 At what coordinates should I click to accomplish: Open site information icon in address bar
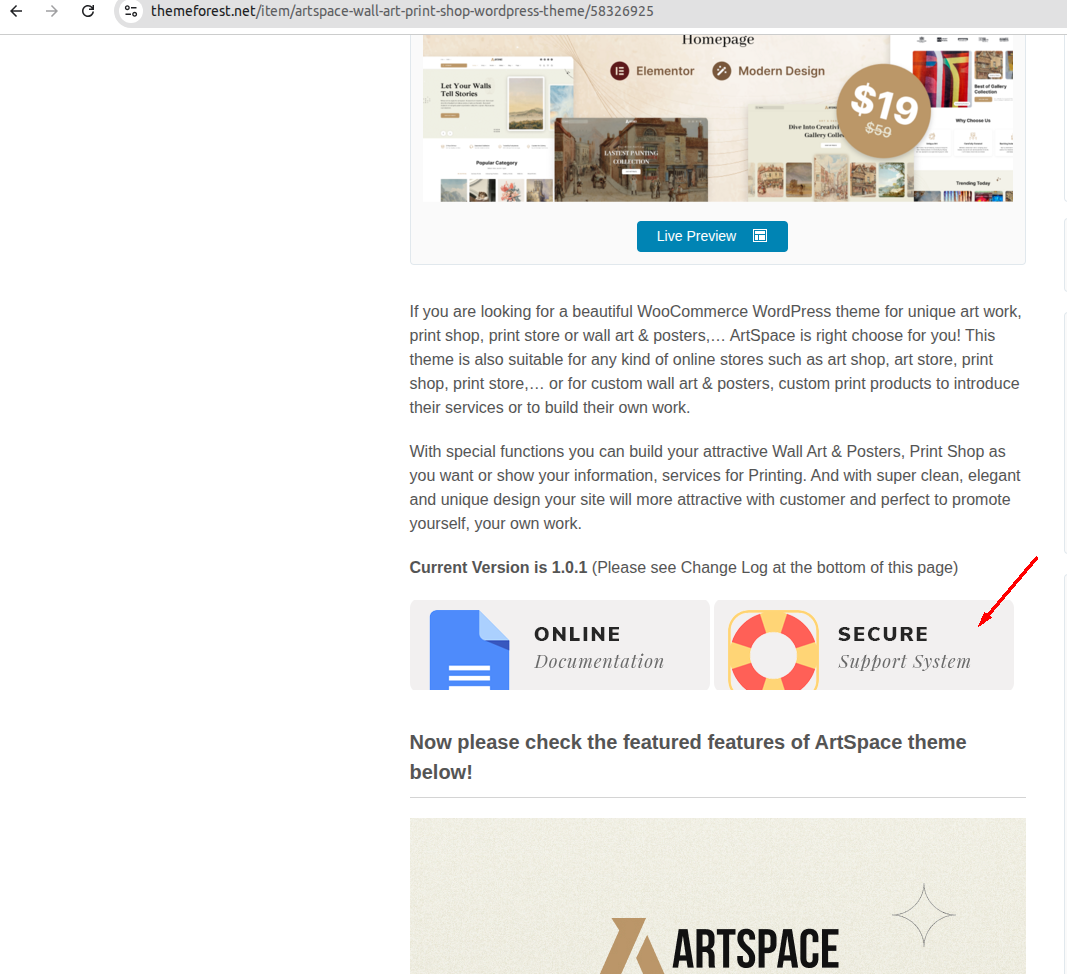tap(131, 11)
